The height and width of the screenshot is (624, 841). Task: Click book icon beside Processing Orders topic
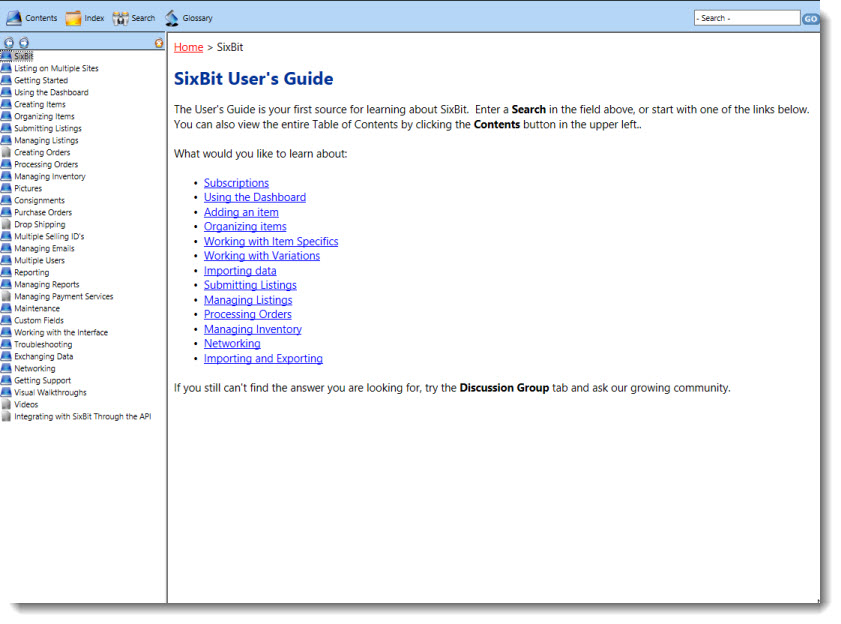pos(6,164)
